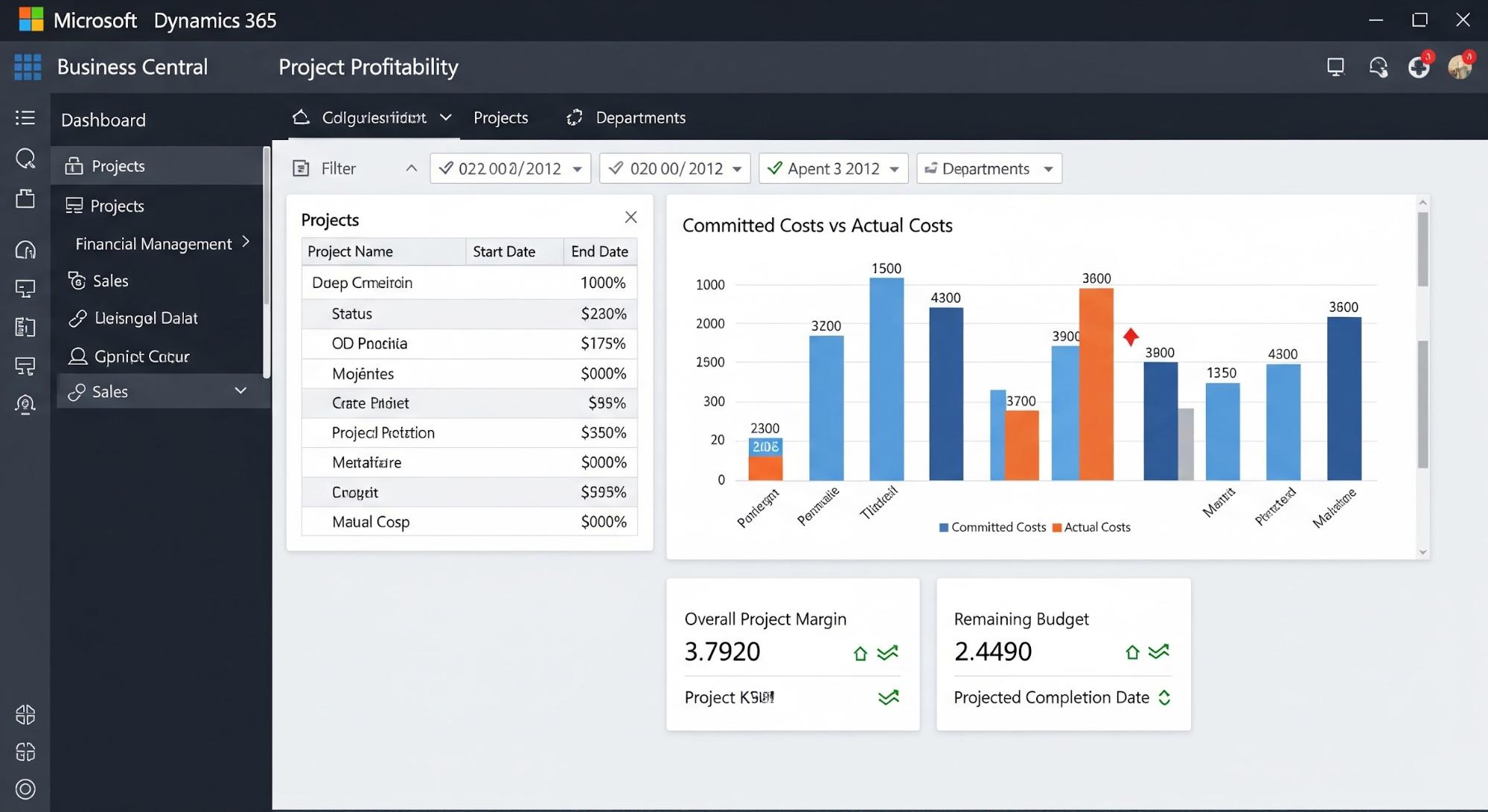This screenshot has height=812, width=1488.
Task: Click trend icon next to 2.4490 value
Action: pyautogui.click(x=1159, y=652)
